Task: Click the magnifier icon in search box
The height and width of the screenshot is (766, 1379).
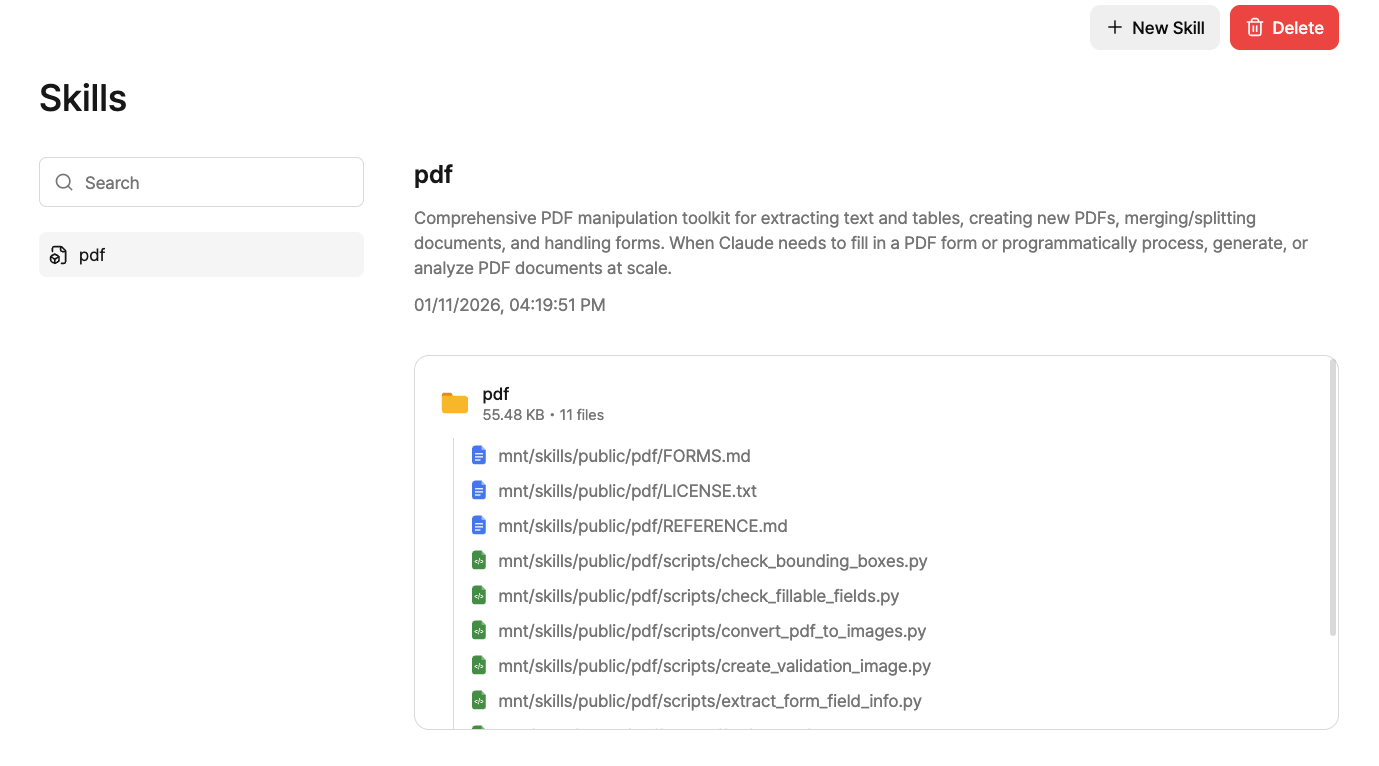Action: click(x=64, y=182)
